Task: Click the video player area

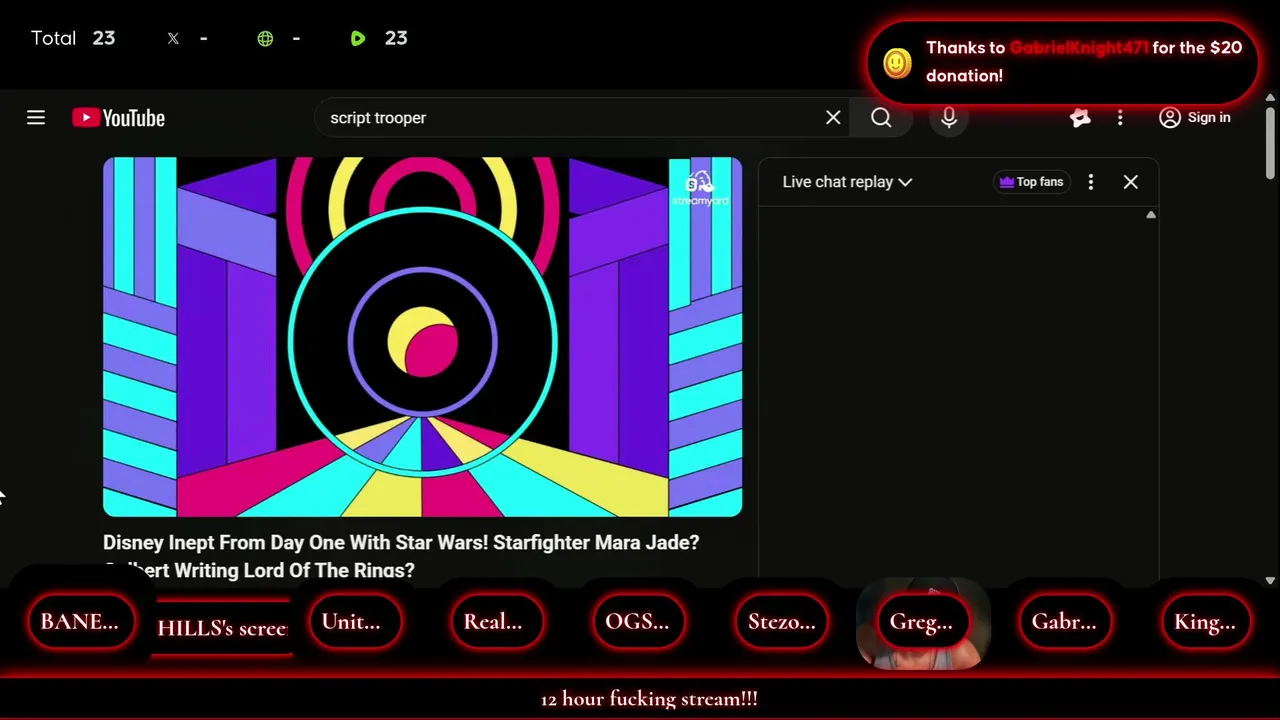Action: pyautogui.click(x=423, y=337)
